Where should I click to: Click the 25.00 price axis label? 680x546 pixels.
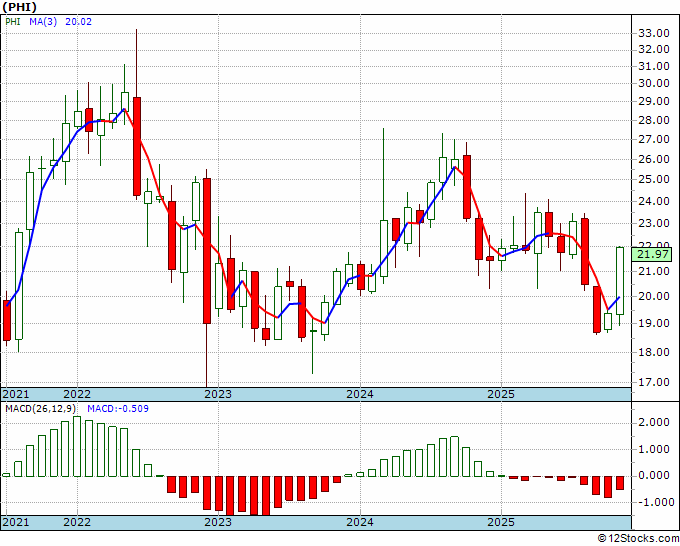[654, 179]
